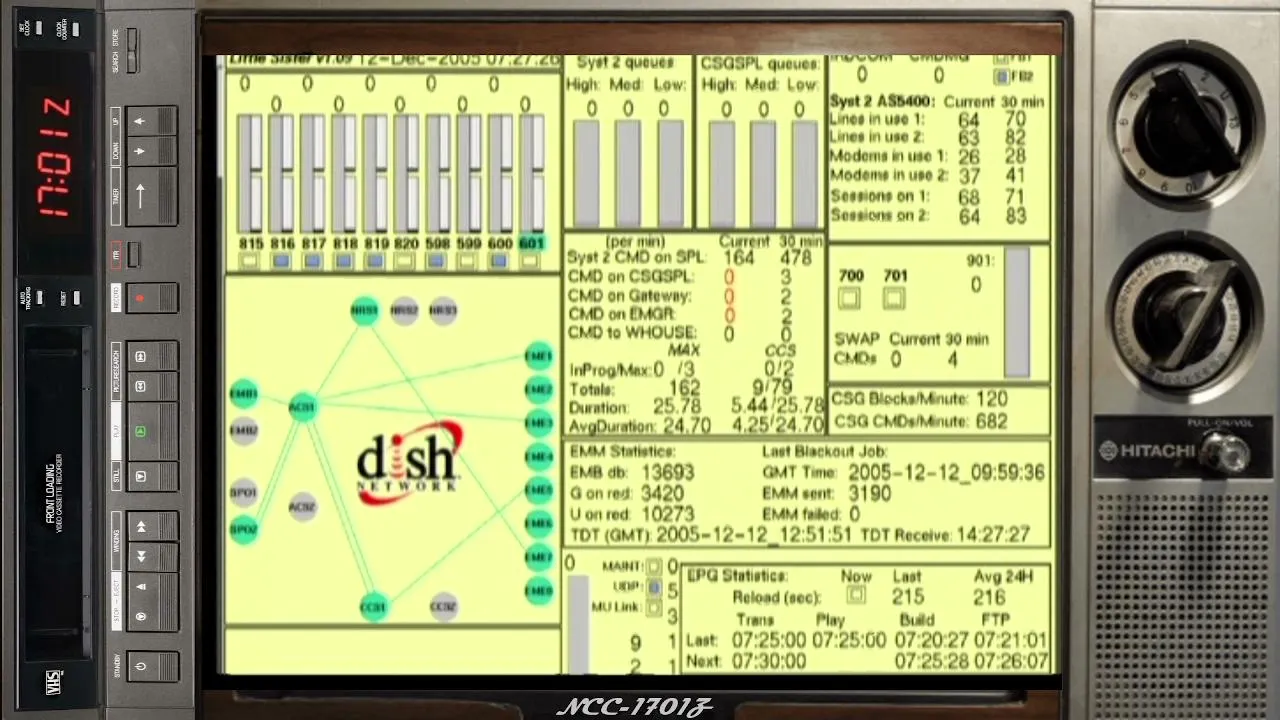
Task: Click the 901 vertical gauge bar
Action: coord(1017,312)
